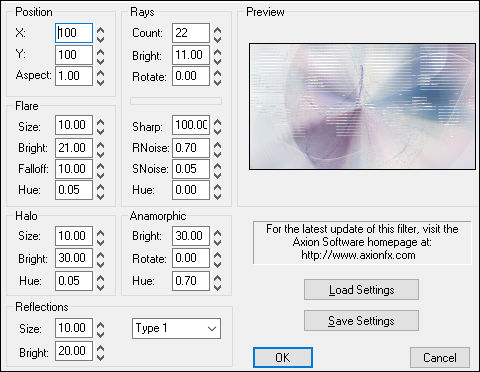Click the Save Settings button
Viewport: 480px width, 372px height.
tap(361, 321)
